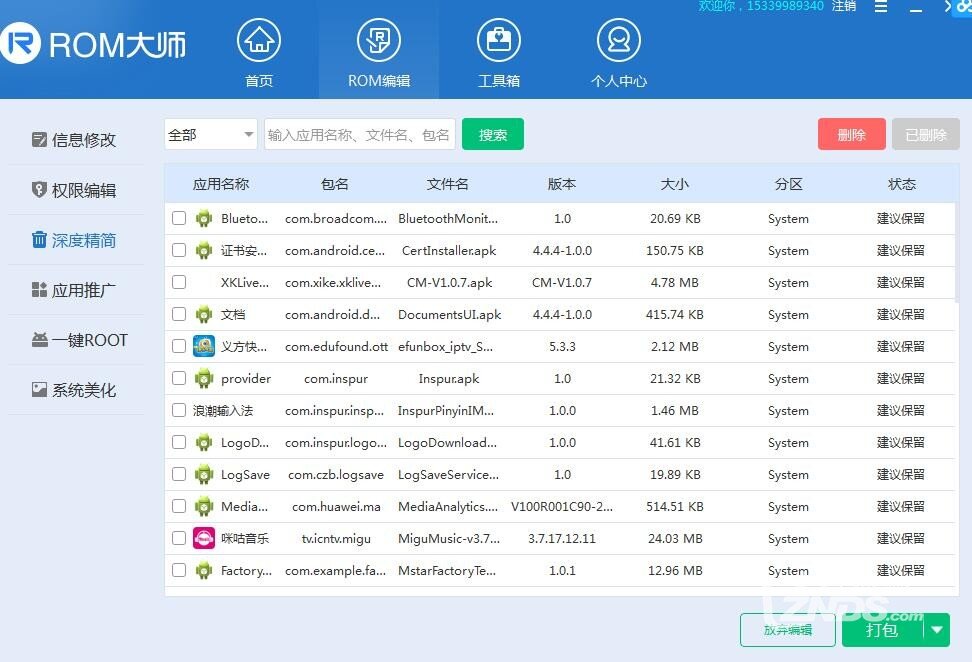This screenshot has height=662, width=972.
Task: Tick the MediaAnalytics row checkbox
Action: (179, 506)
